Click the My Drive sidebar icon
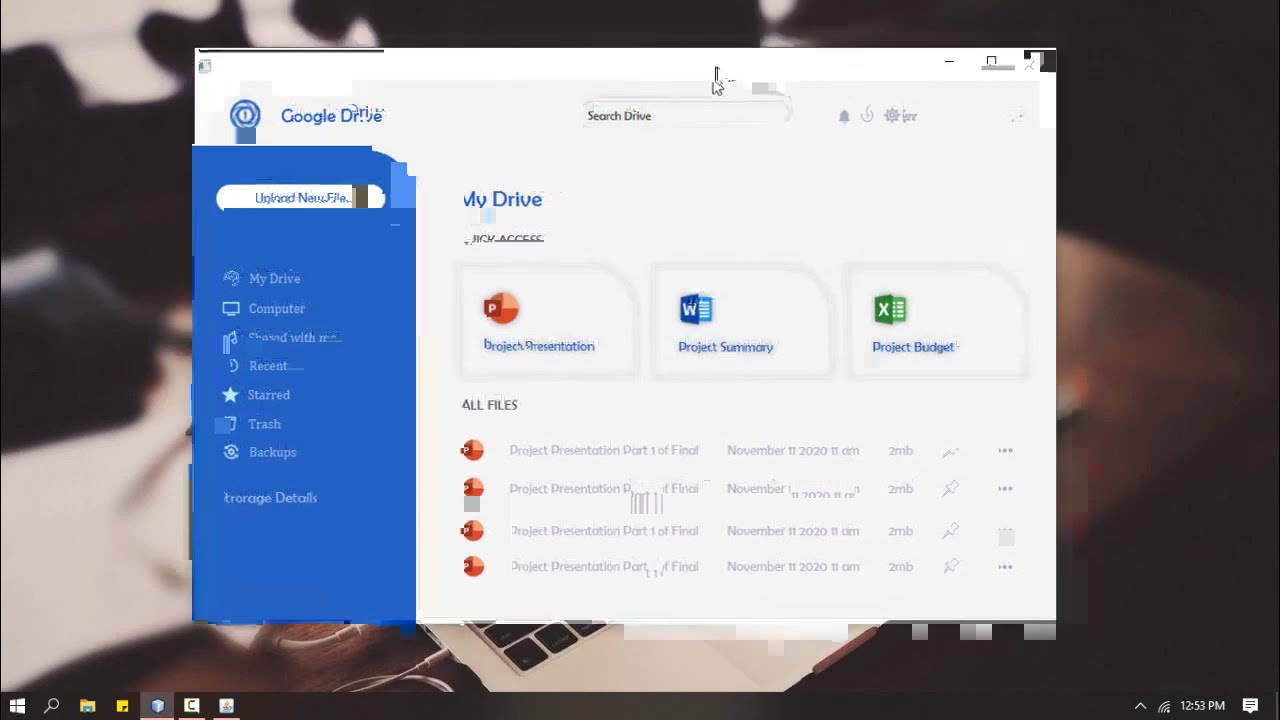 coord(231,278)
